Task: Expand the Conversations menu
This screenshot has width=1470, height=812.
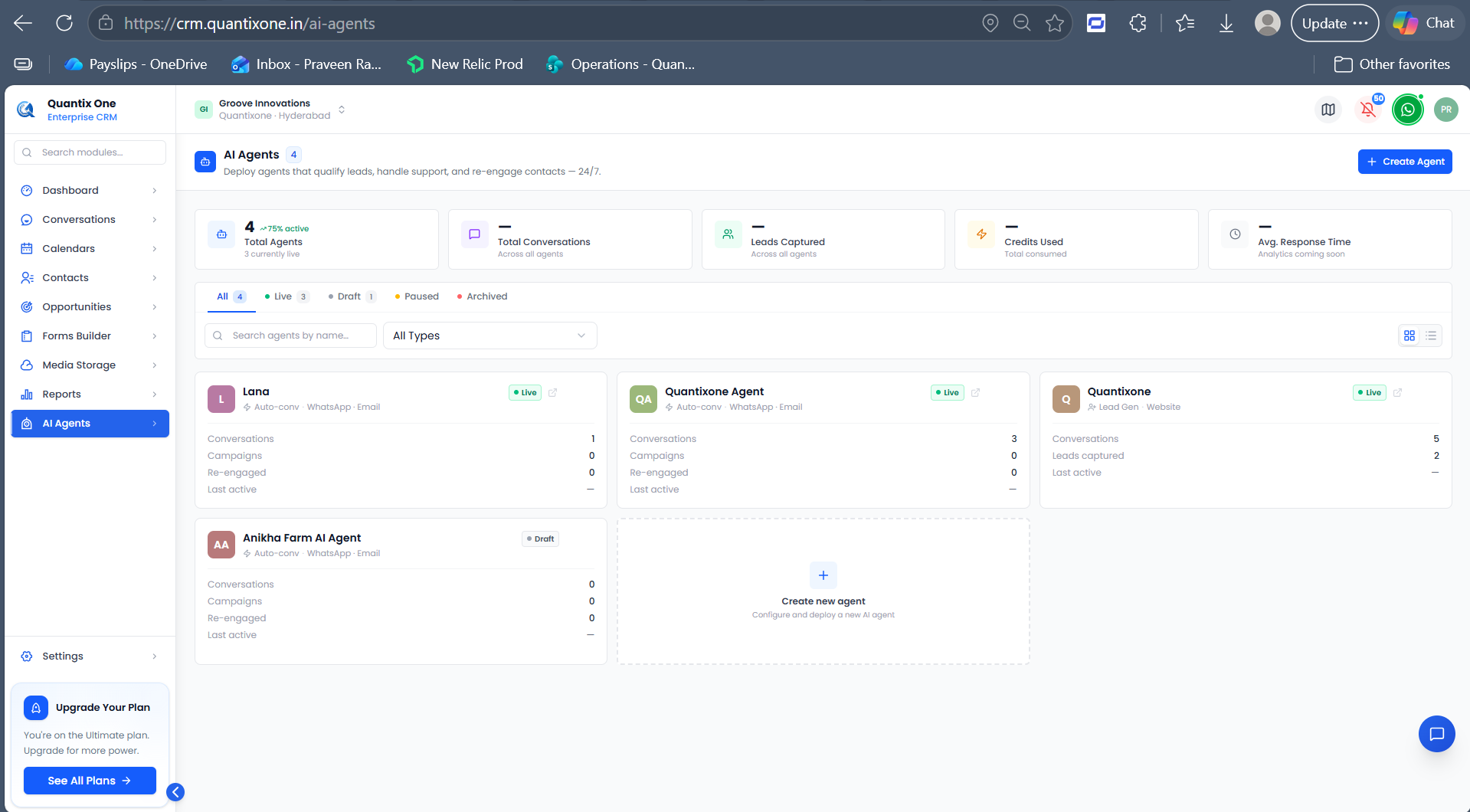Action: click(90, 219)
